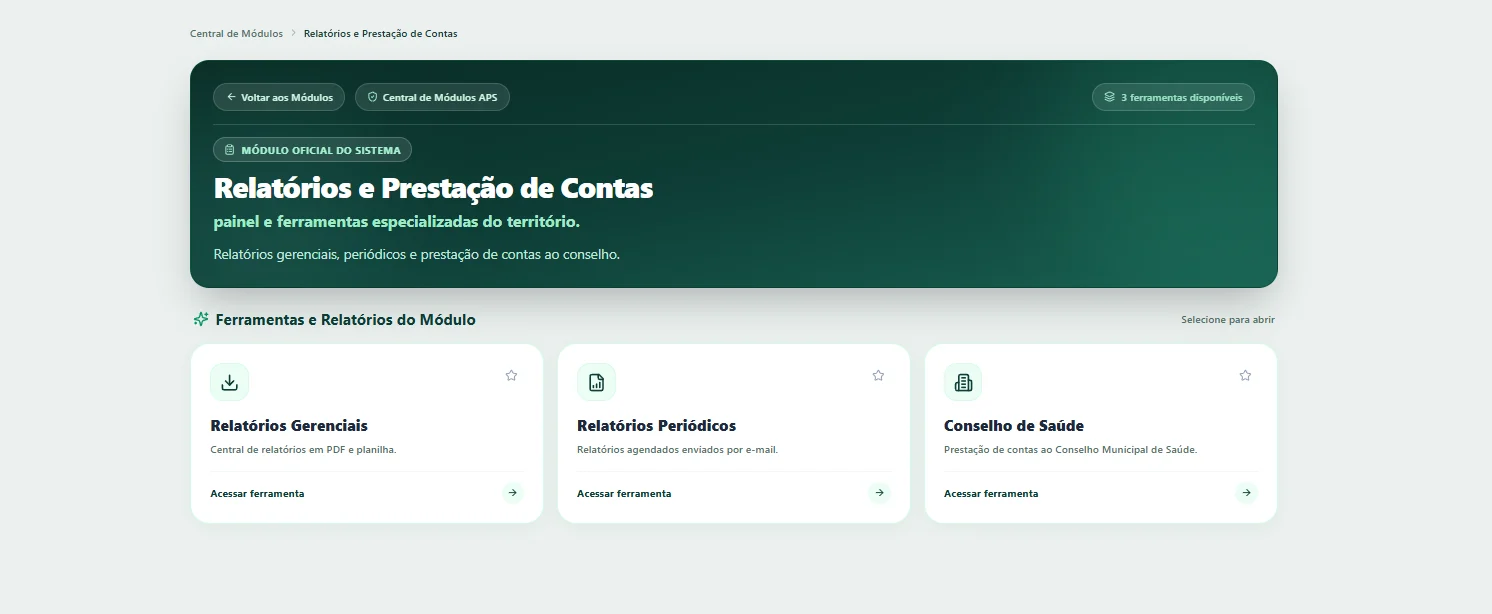Screen dimensions: 1492x614
Task: Click text 'Central de relatórios em PDF e planilha.'
Action: pos(303,450)
